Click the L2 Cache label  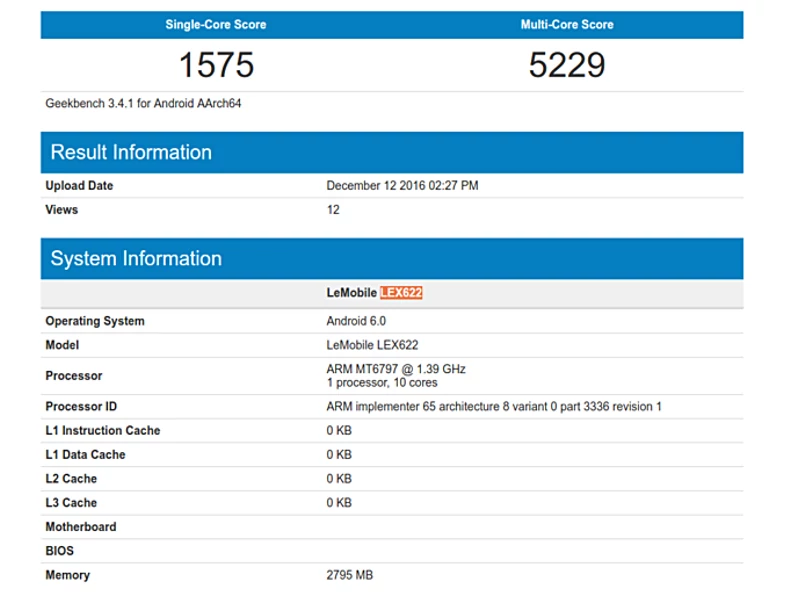point(71,479)
